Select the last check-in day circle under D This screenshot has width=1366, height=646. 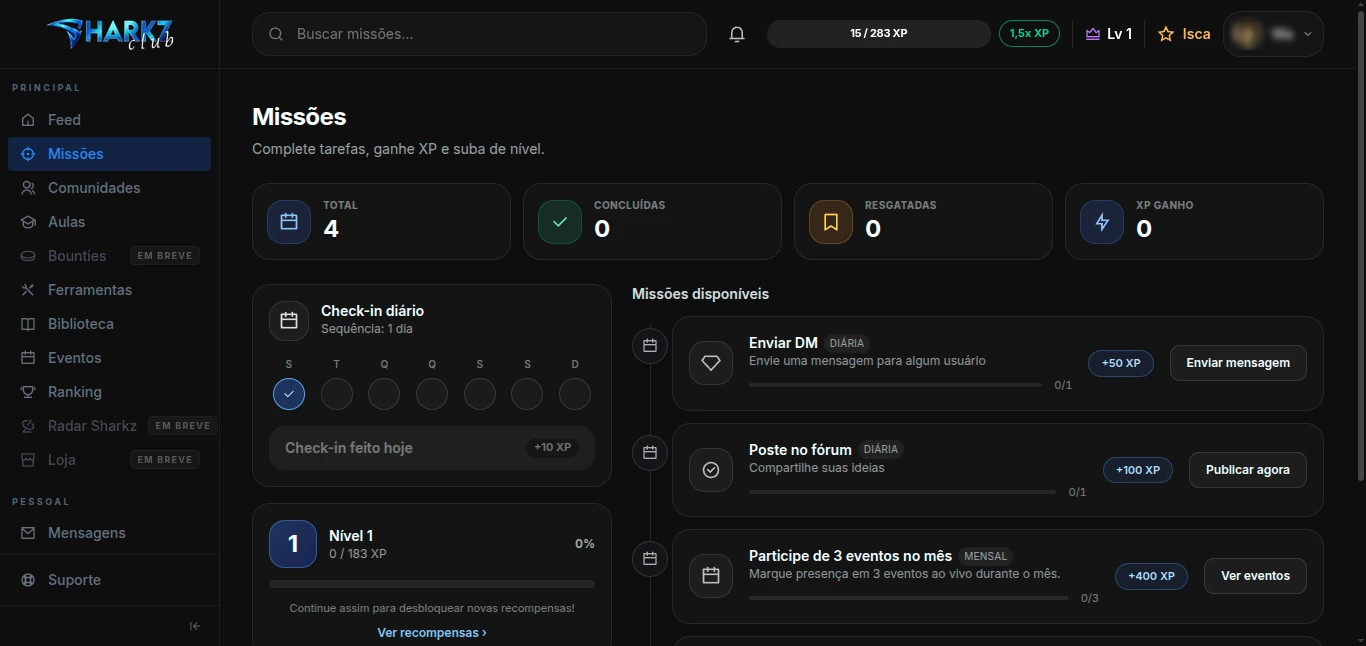(575, 394)
